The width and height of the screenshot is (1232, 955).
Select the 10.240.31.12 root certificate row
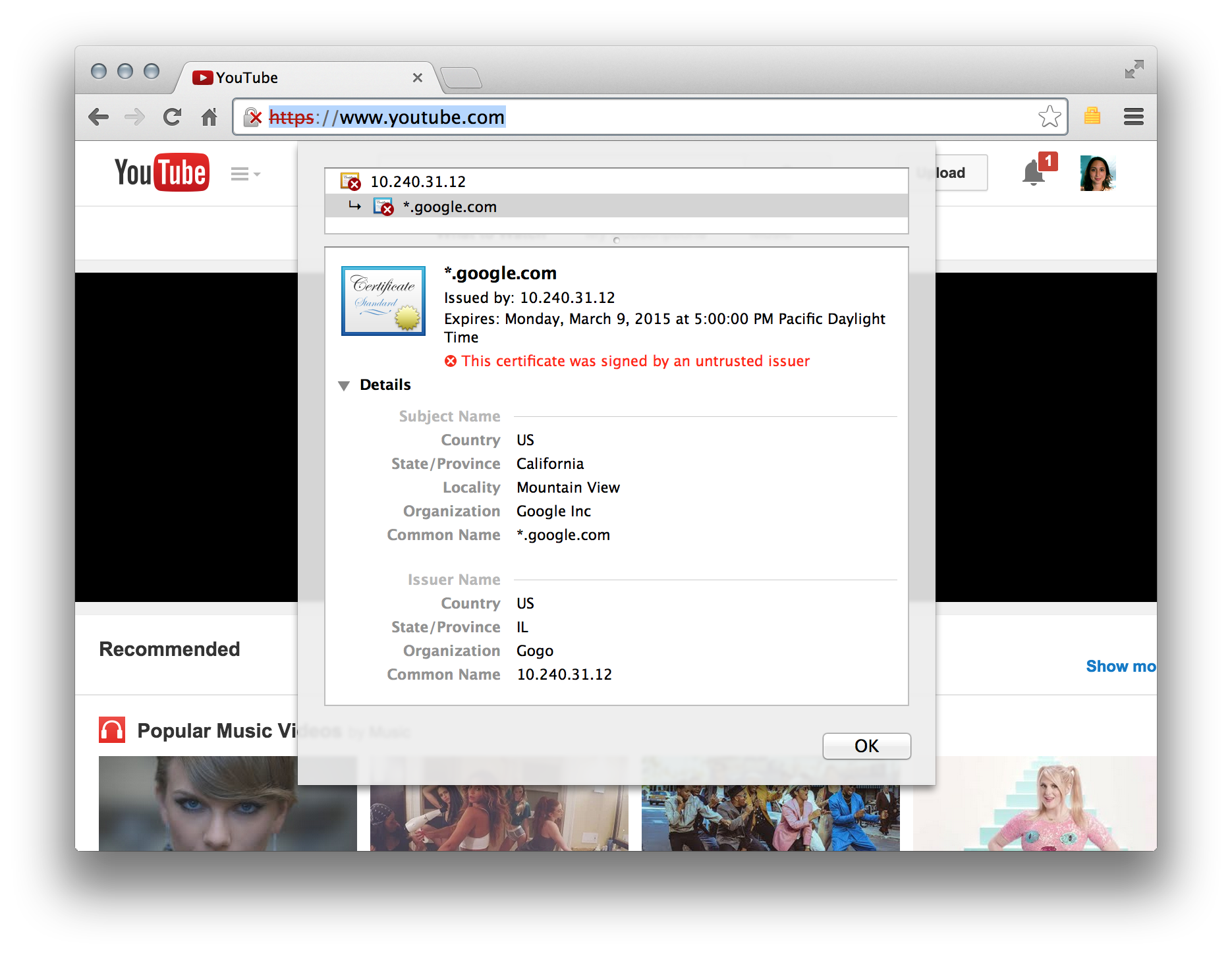(617, 181)
